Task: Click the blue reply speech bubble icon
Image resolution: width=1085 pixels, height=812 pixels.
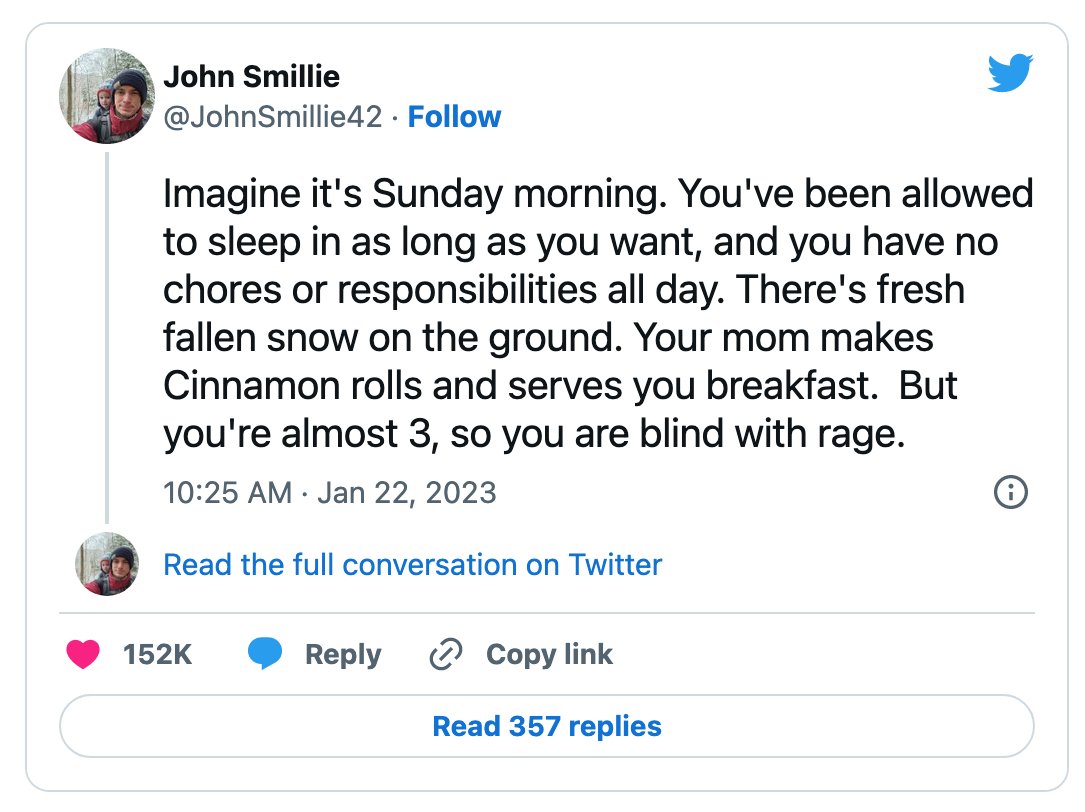Action: 265,653
